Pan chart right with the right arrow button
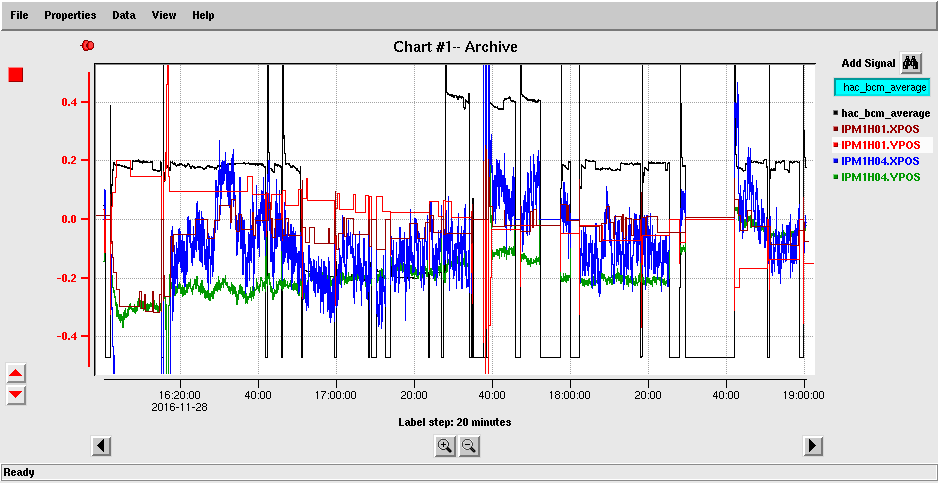The image size is (938, 483). pos(813,445)
